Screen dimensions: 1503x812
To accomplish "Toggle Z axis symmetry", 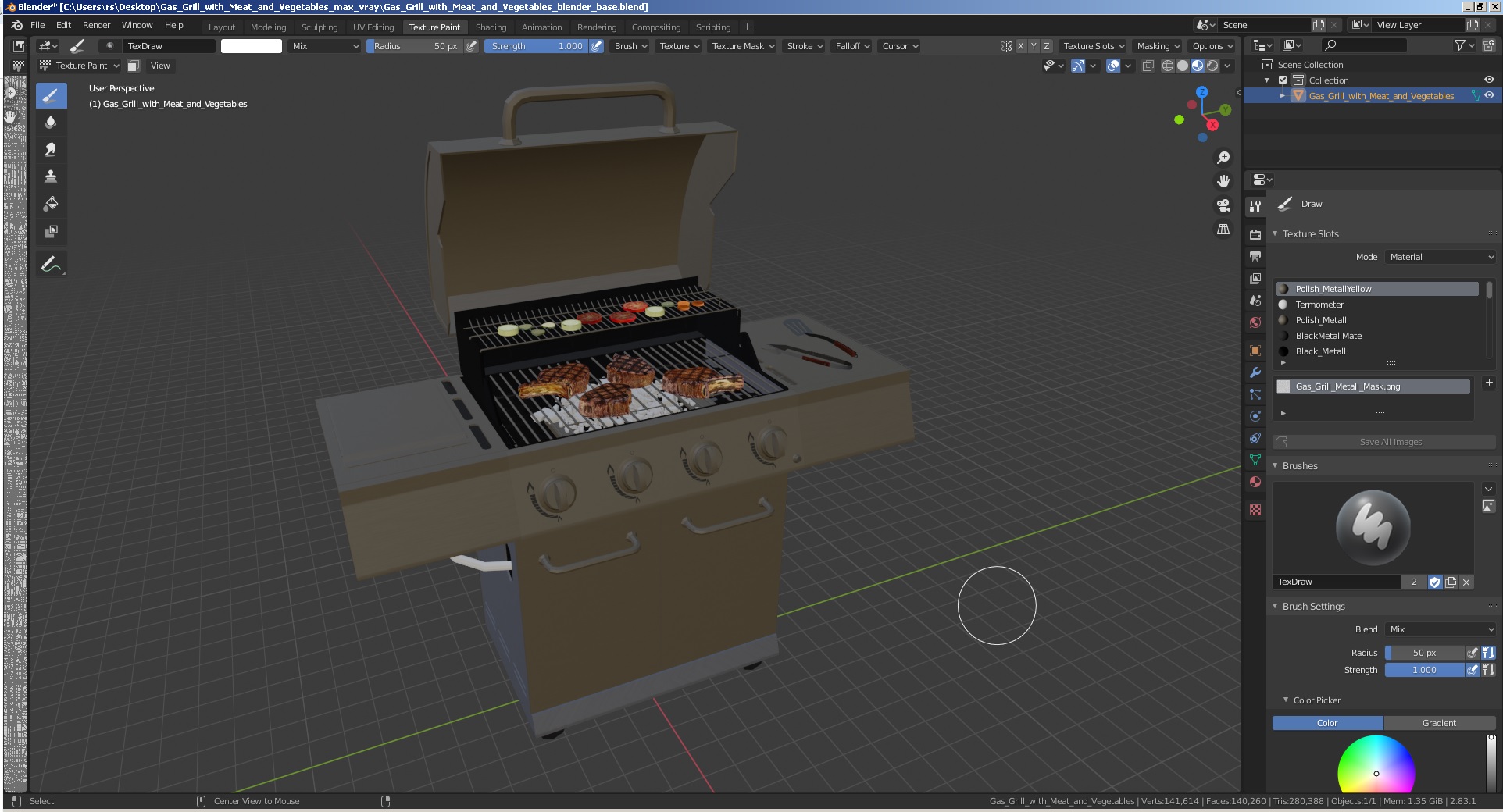I will (x=1047, y=46).
